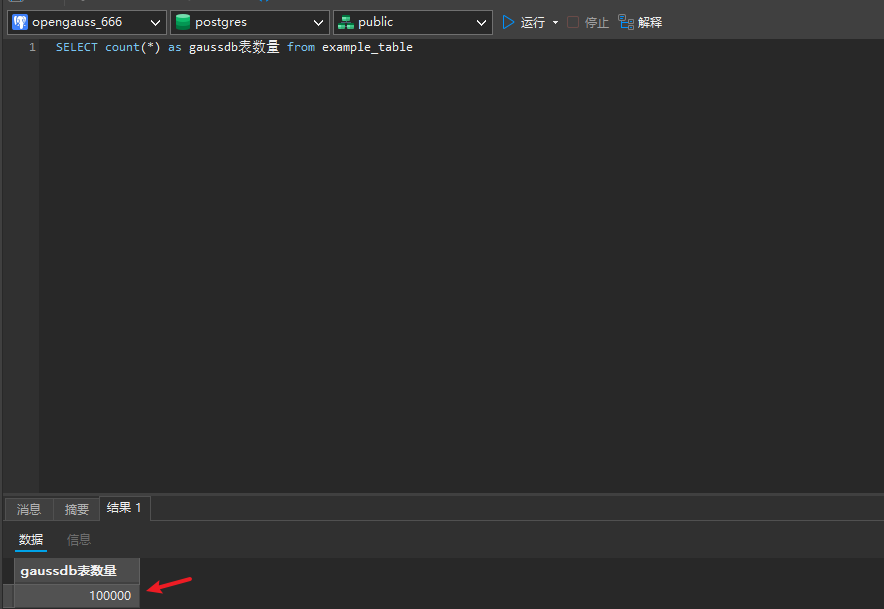Click the explain plan icon
The width and height of the screenshot is (884, 609).
[x=626, y=22]
